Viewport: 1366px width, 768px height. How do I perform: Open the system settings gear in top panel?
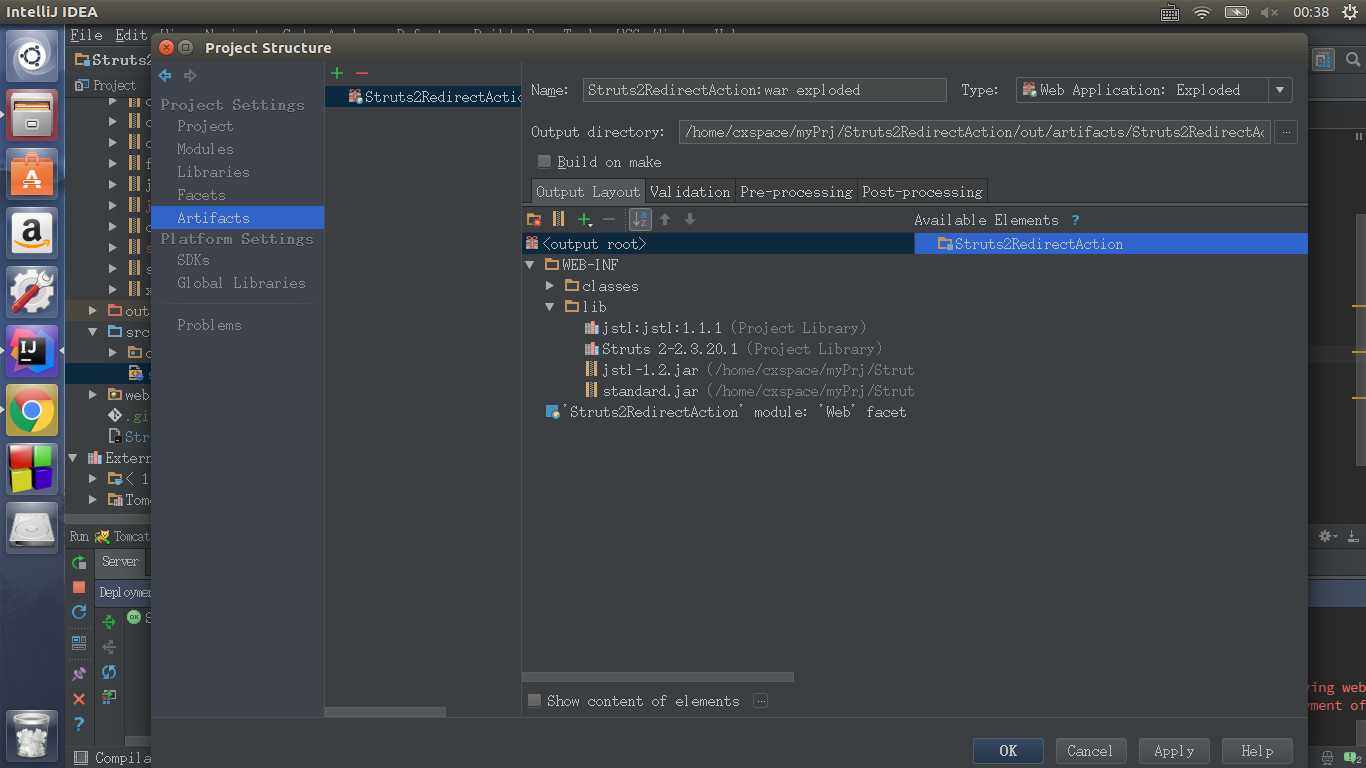click(x=1350, y=12)
